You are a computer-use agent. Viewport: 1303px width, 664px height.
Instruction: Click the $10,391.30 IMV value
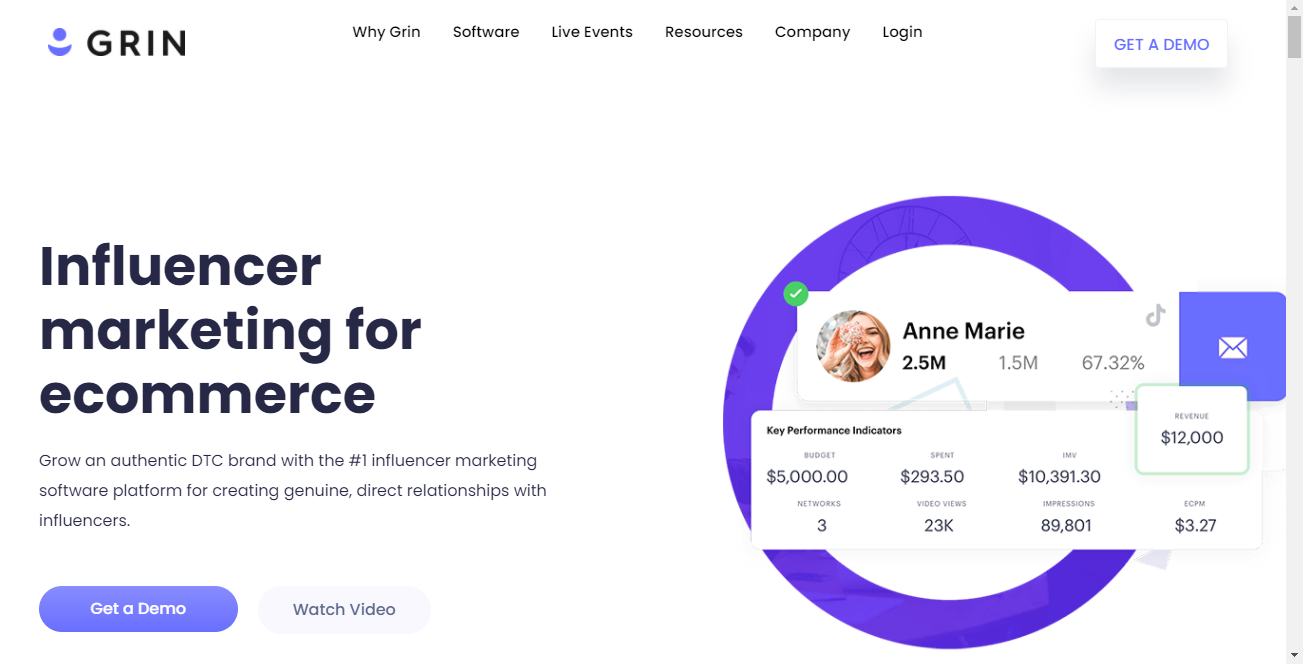point(1059,477)
